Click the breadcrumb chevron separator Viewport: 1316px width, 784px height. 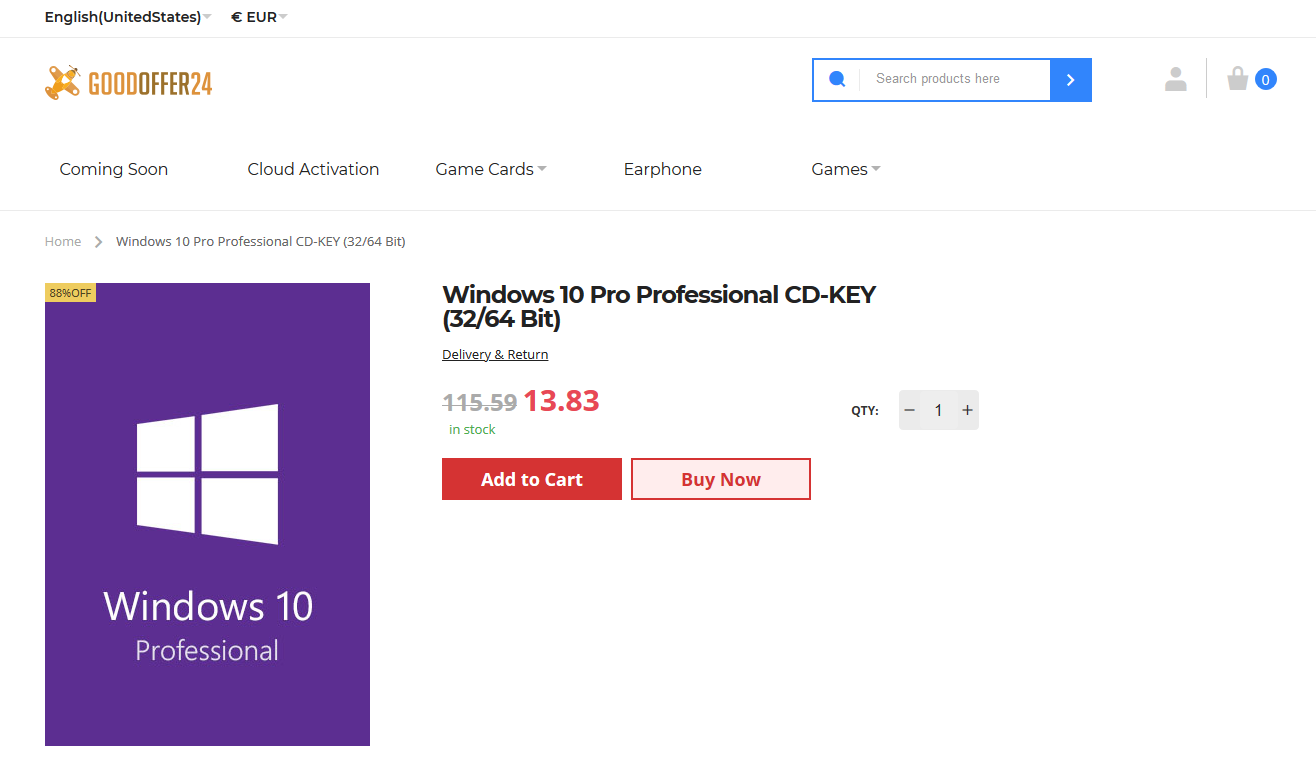(x=98, y=242)
